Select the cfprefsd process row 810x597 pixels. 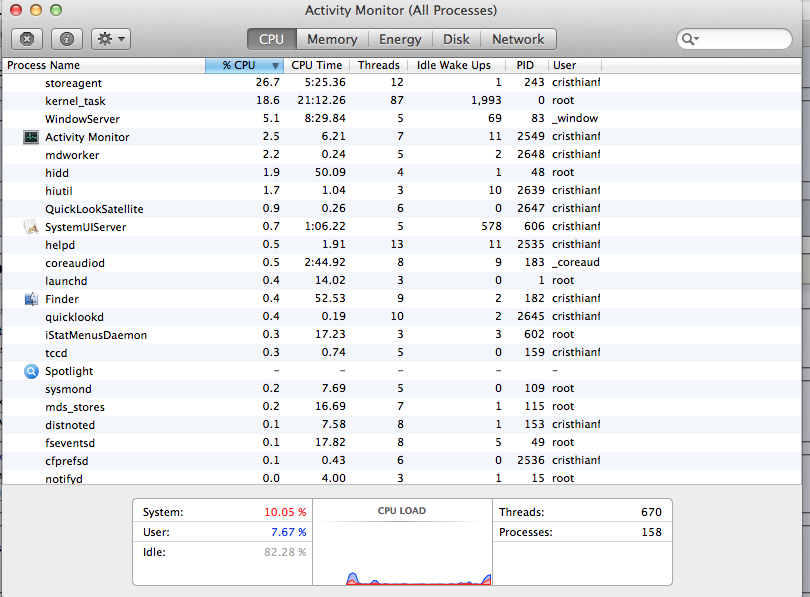point(402,461)
